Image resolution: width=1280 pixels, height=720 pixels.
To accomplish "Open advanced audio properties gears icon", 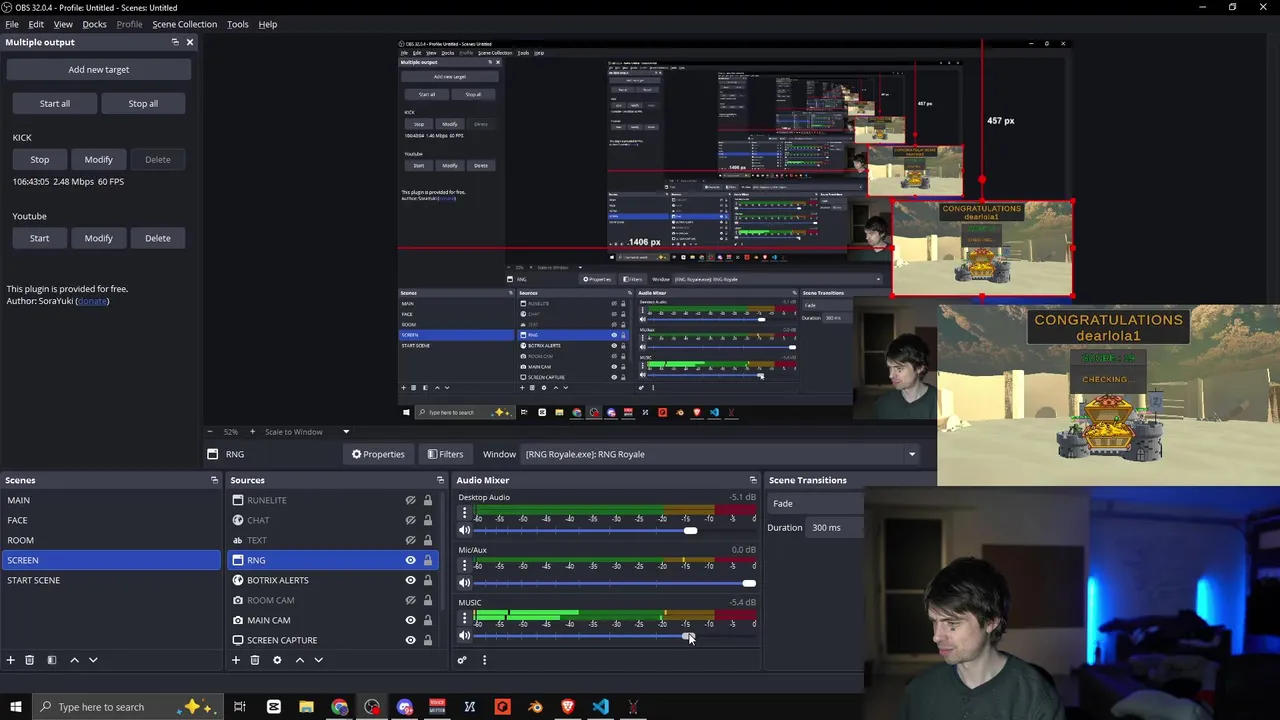I will [462, 660].
